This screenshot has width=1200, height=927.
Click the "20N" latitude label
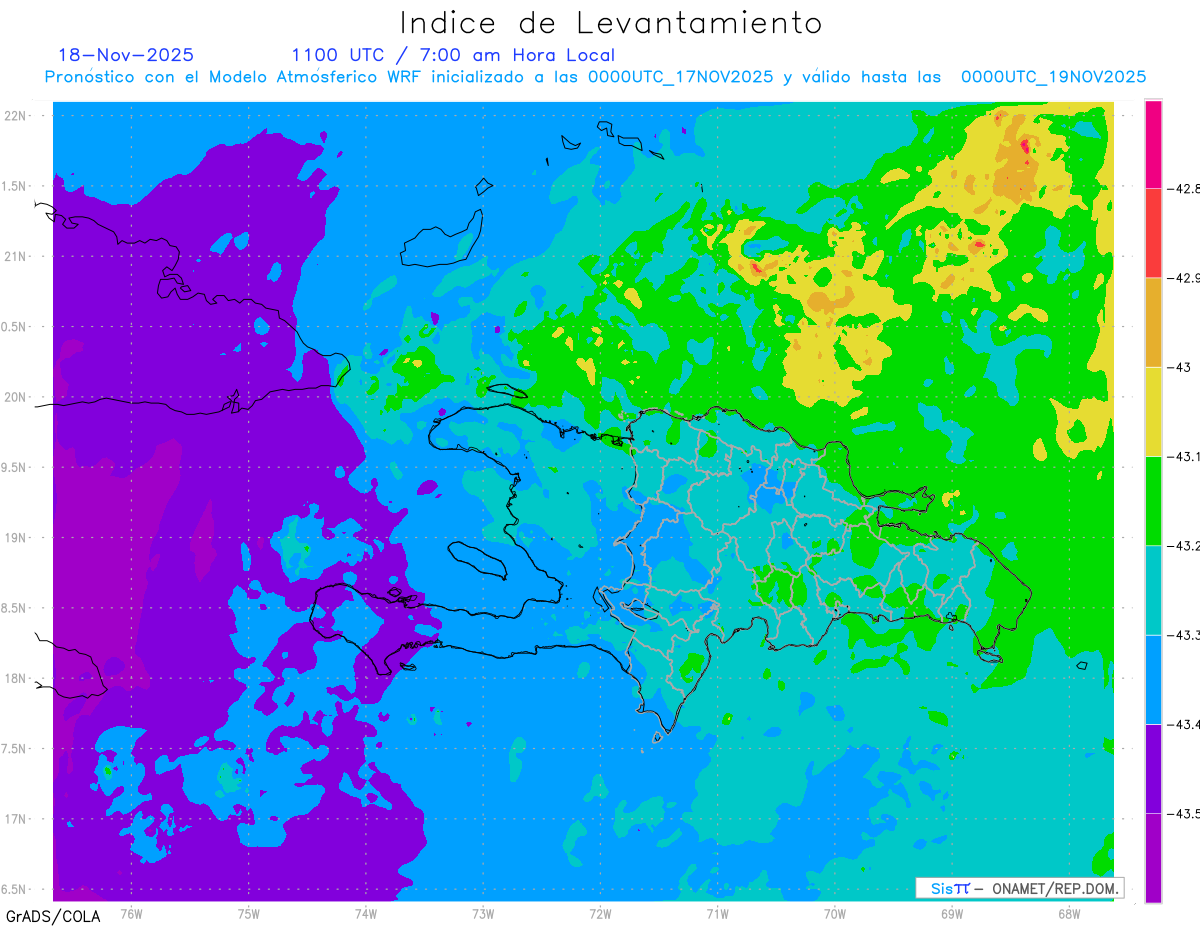coord(16,397)
